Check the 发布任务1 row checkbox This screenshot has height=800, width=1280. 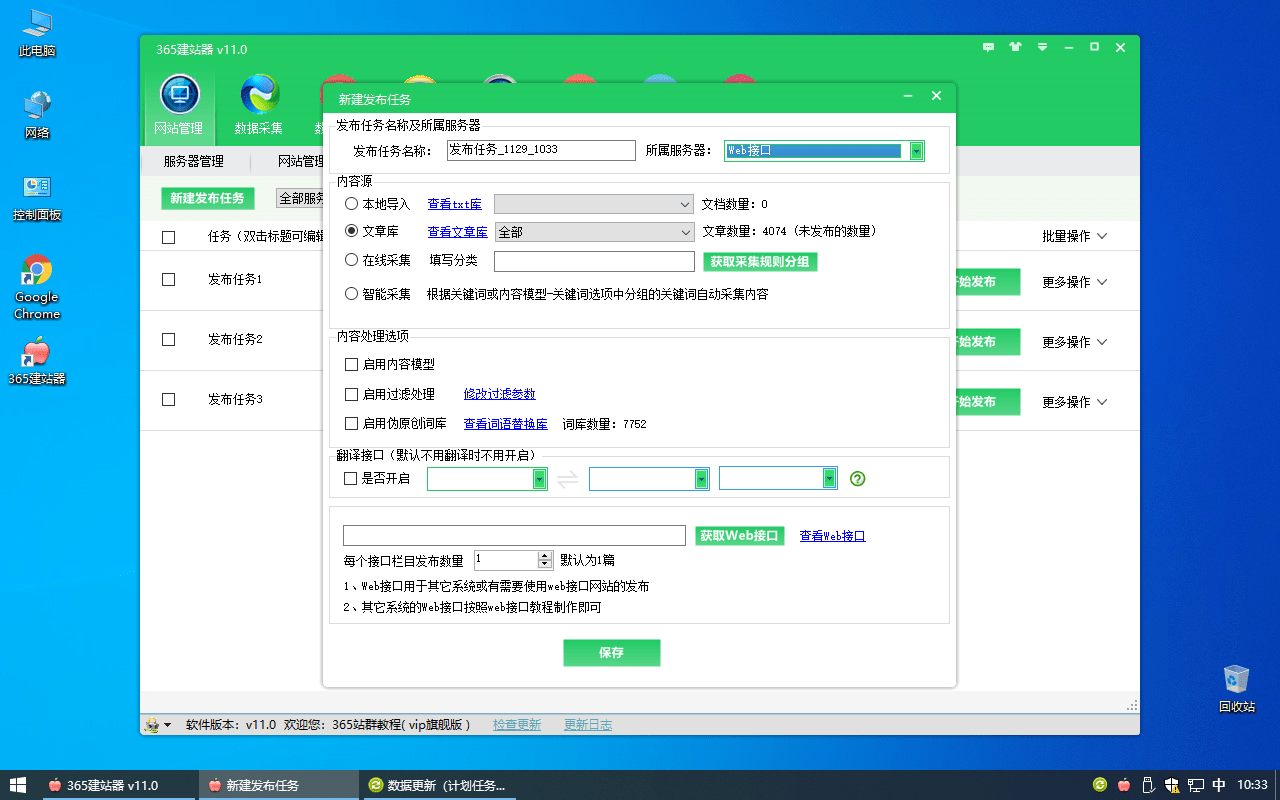point(168,280)
